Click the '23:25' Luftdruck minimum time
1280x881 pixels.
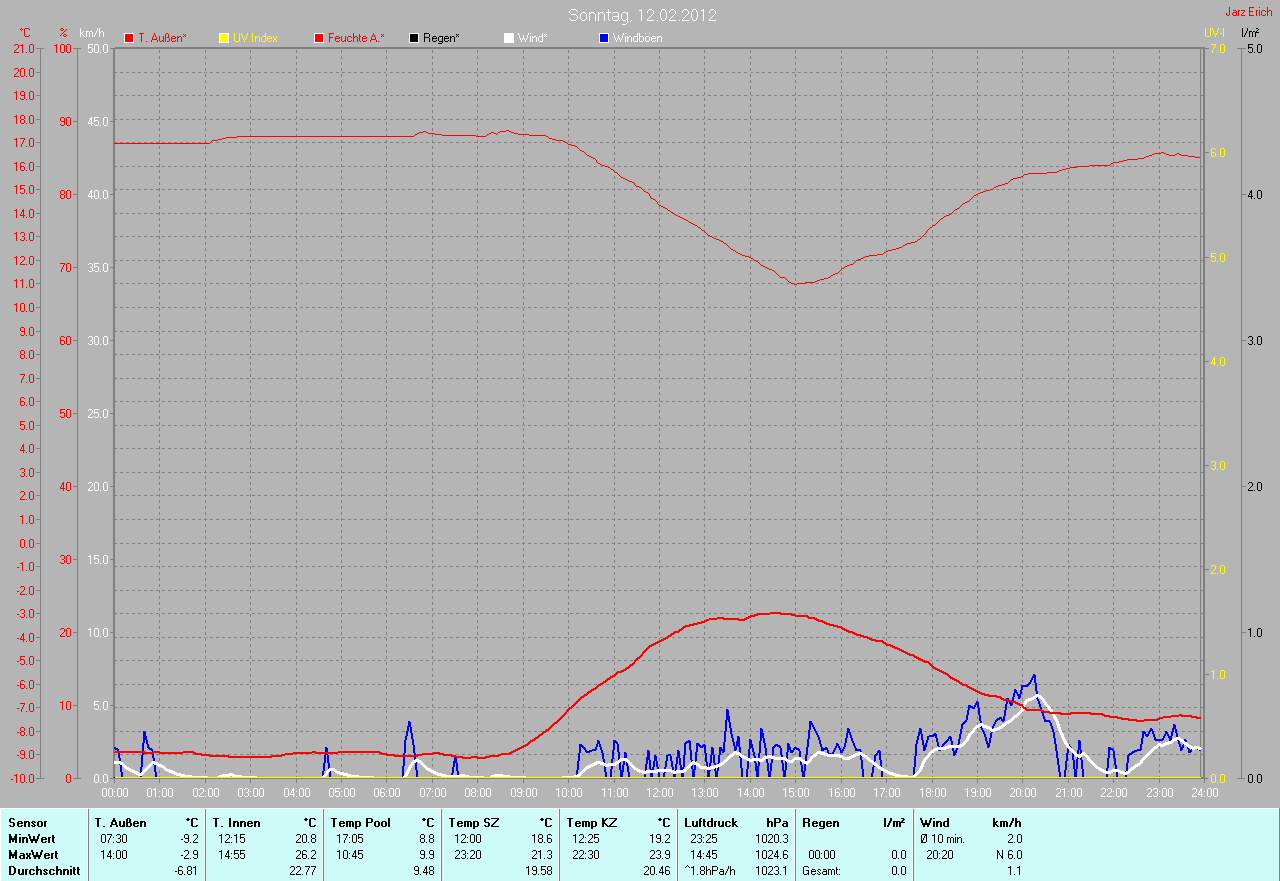point(704,839)
